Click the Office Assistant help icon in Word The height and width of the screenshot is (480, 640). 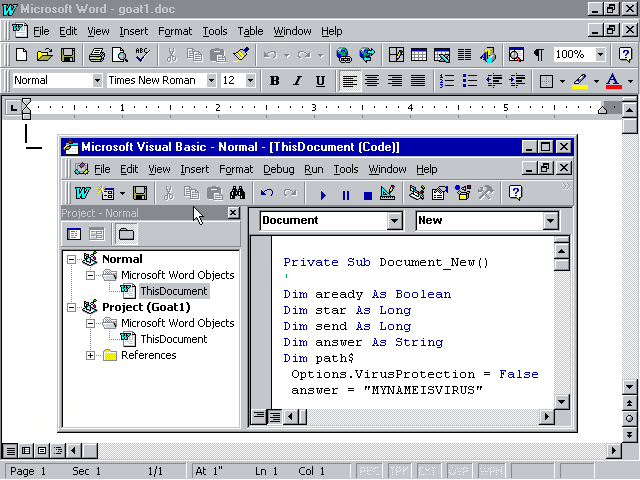click(625, 54)
